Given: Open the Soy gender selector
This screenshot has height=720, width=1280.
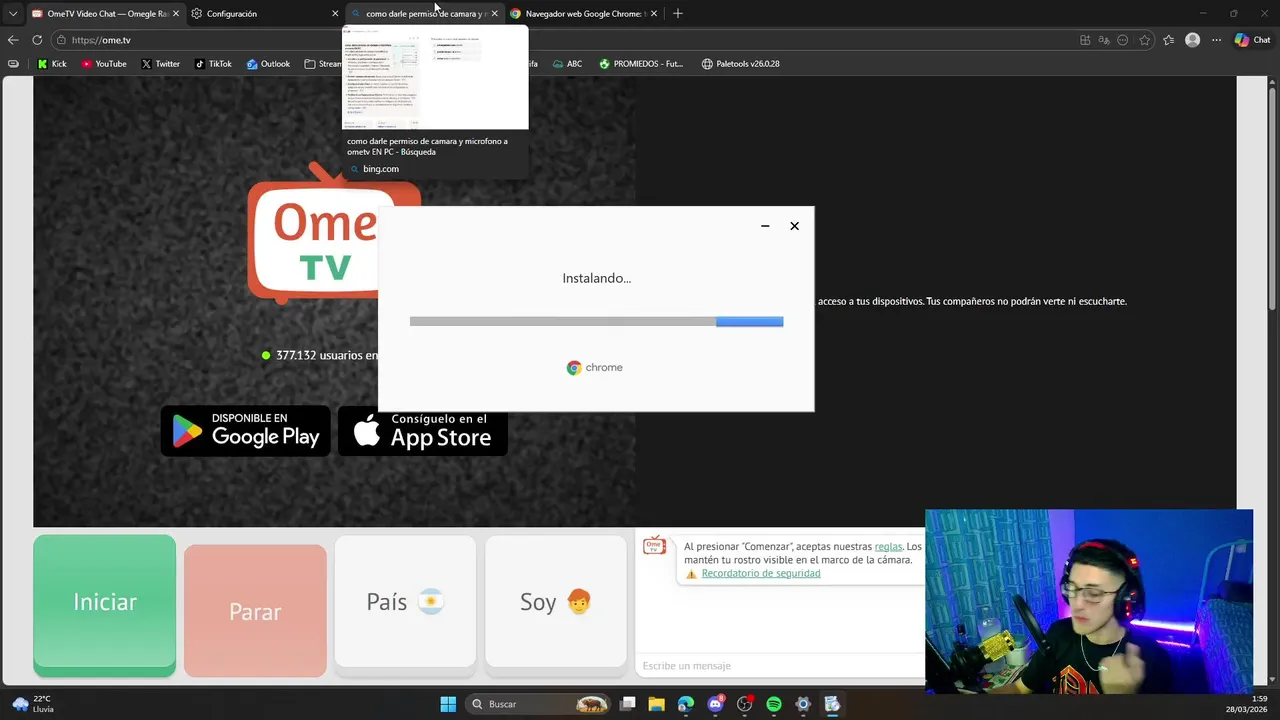Looking at the screenshot, I should tap(556, 602).
